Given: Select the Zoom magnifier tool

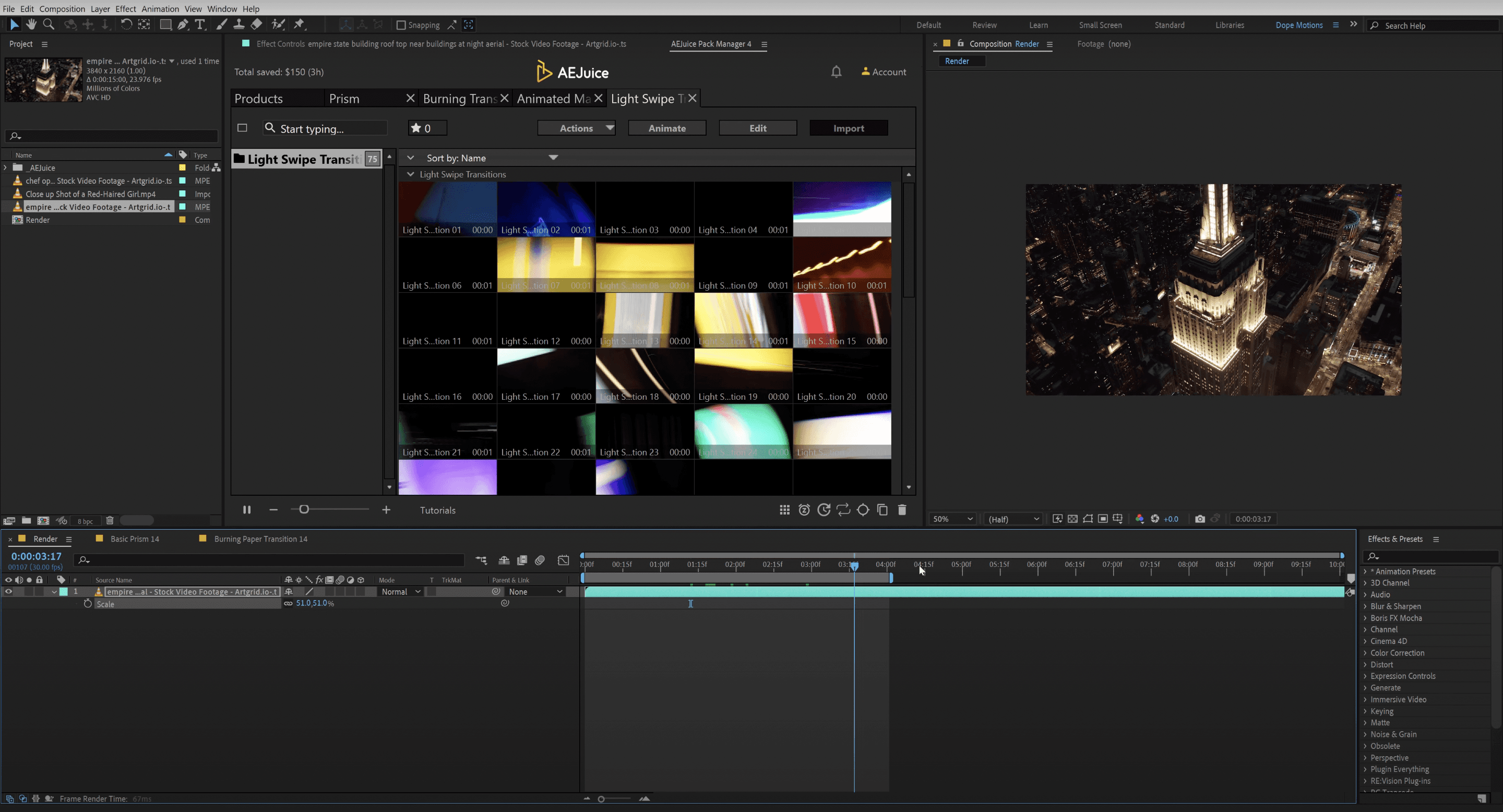Looking at the screenshot, I should [x=49, y=24].
